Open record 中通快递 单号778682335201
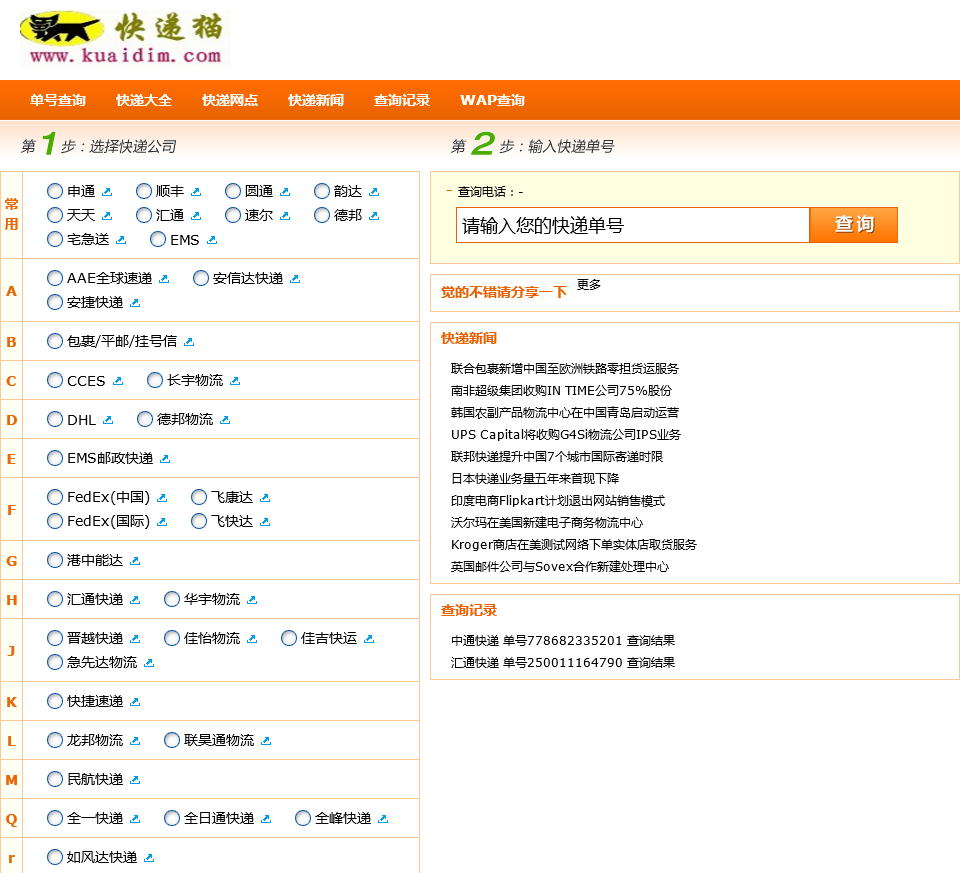Screen dimensions: 960x873 pos(563,641)
